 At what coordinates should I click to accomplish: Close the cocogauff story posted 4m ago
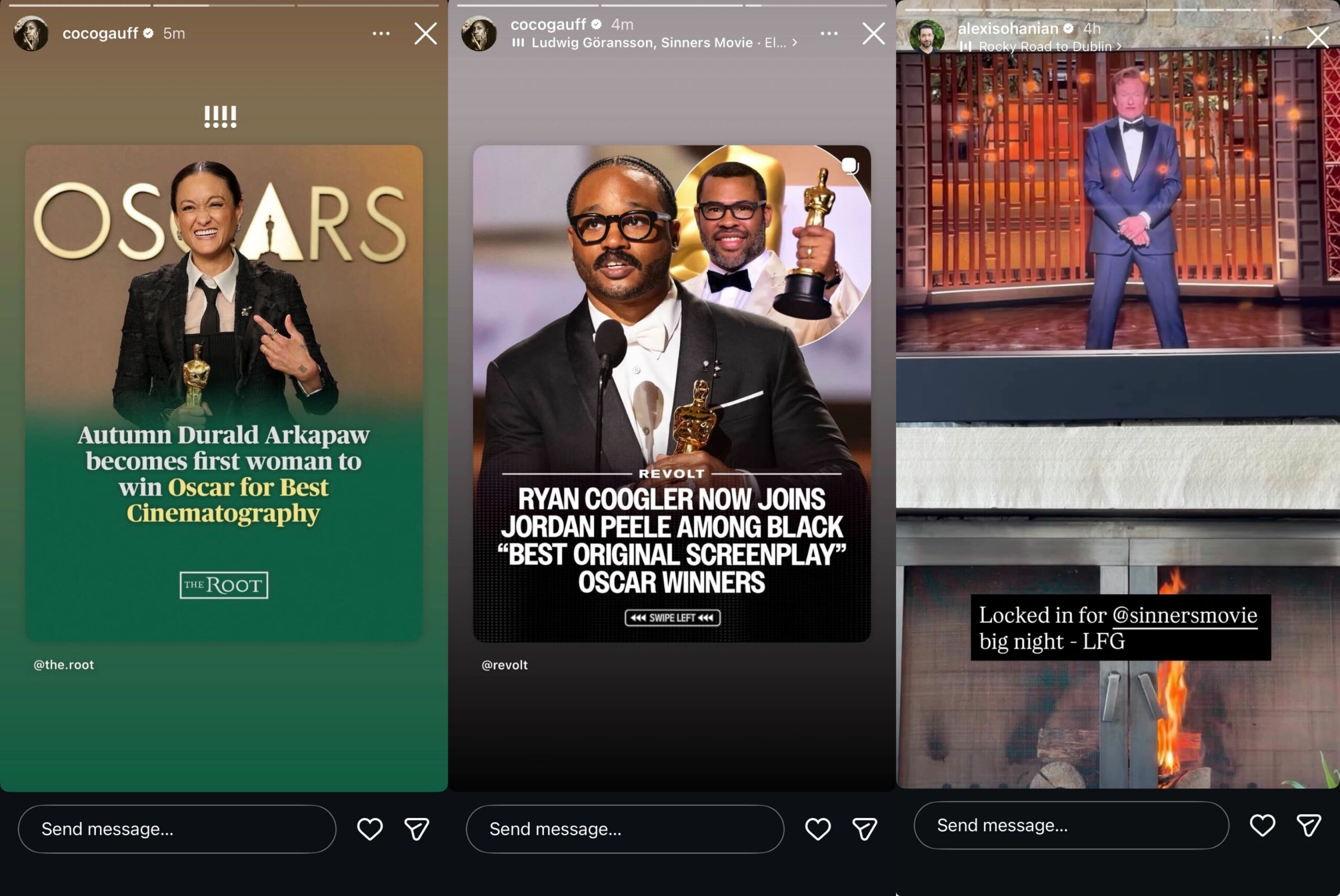click(874, 33)
